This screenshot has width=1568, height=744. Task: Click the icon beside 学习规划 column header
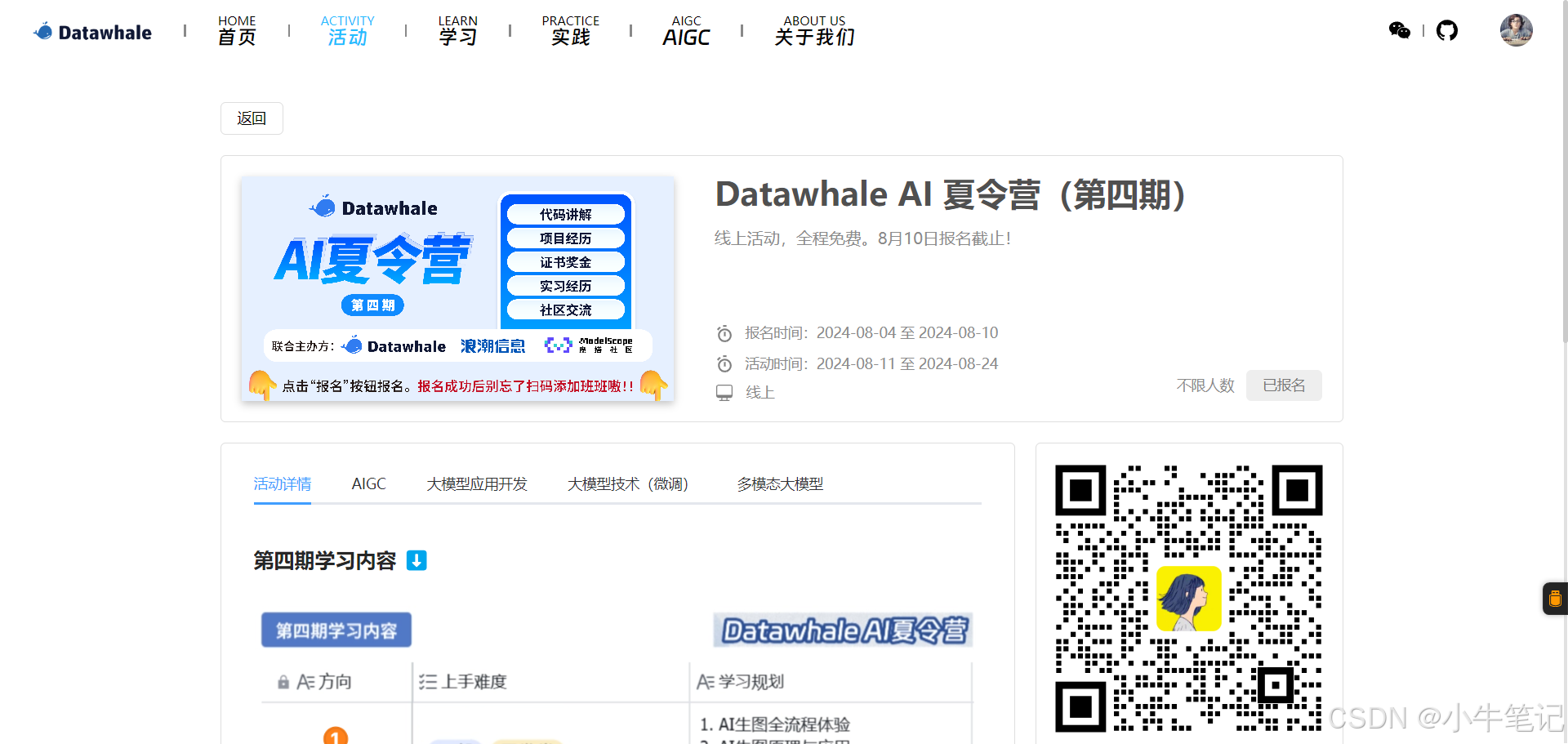[x=706, y=682]
